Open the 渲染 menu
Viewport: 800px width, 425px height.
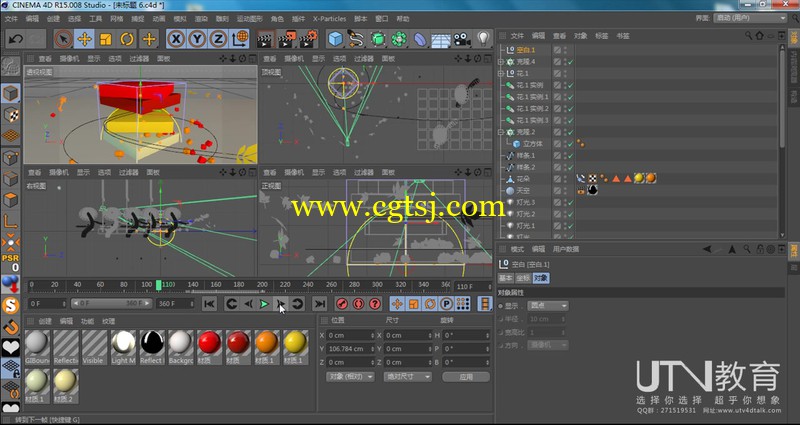(x=201, y=19)
